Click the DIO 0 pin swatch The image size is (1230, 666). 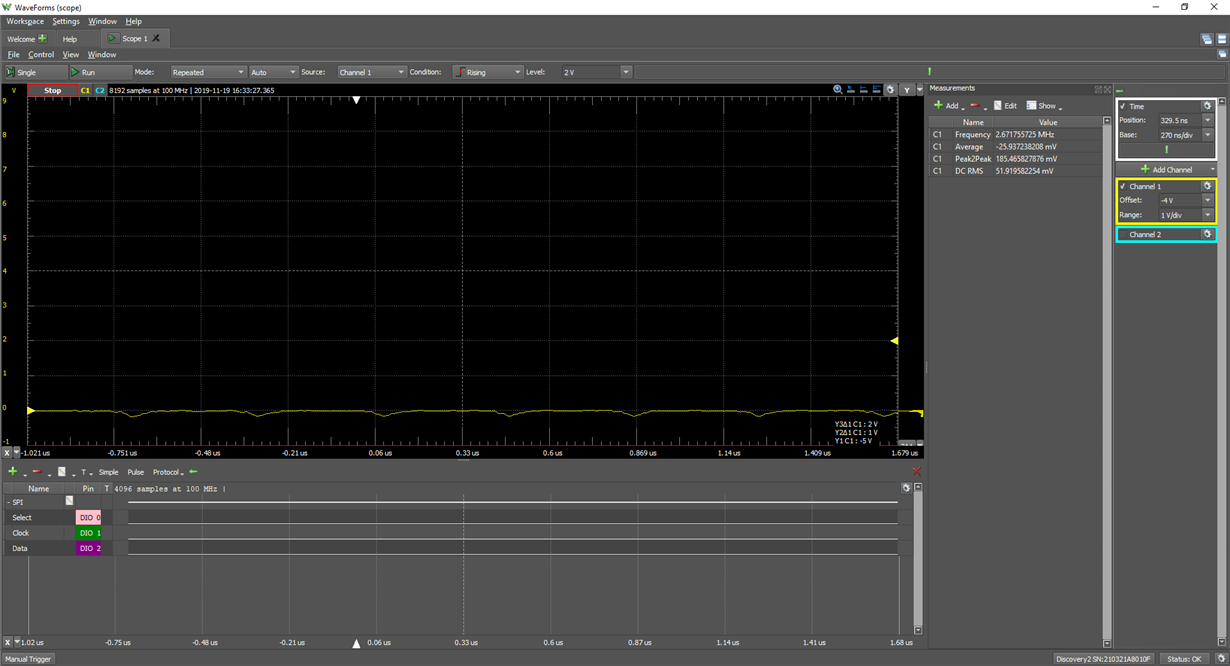click(x=89, y=517)
